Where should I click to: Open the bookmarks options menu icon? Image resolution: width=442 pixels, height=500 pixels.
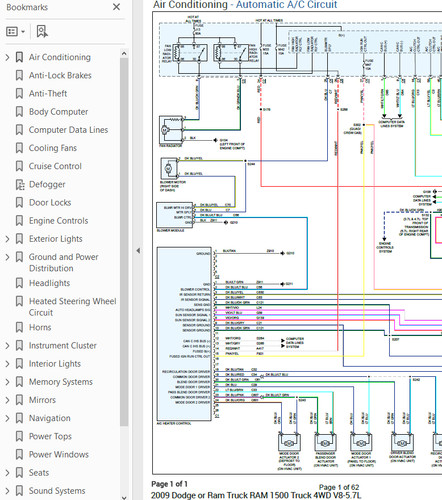[x=15, y=32]
